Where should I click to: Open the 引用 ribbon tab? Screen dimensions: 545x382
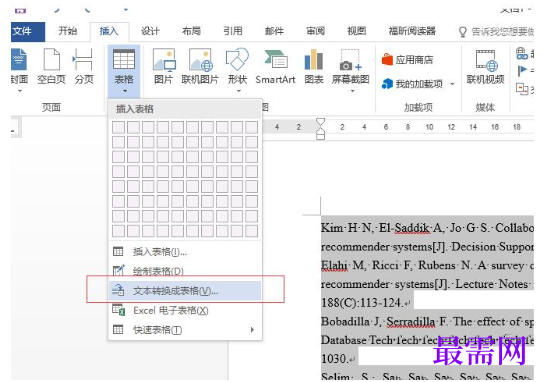click(x=233, y=31)
